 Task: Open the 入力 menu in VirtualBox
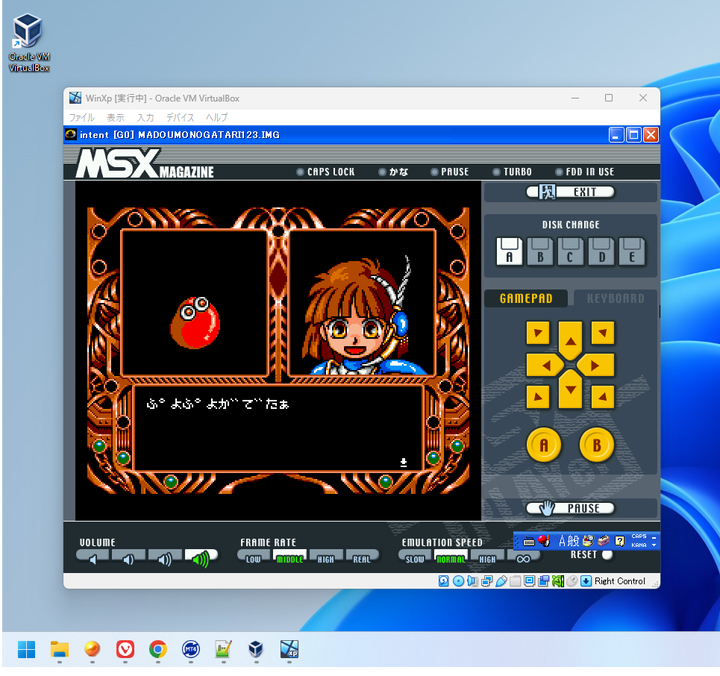[146, 118]
